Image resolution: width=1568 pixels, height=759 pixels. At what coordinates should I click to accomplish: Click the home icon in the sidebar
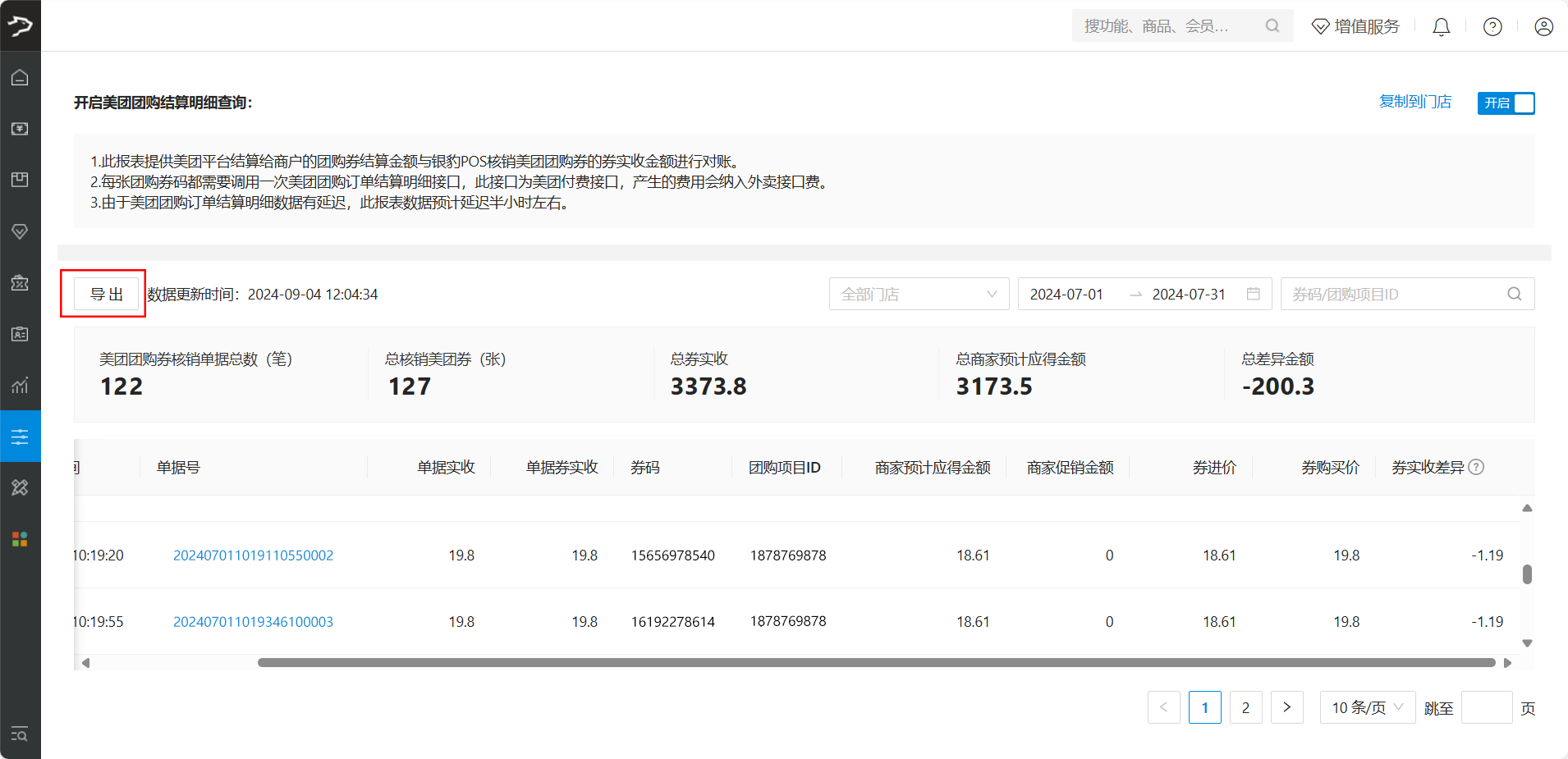20,78
